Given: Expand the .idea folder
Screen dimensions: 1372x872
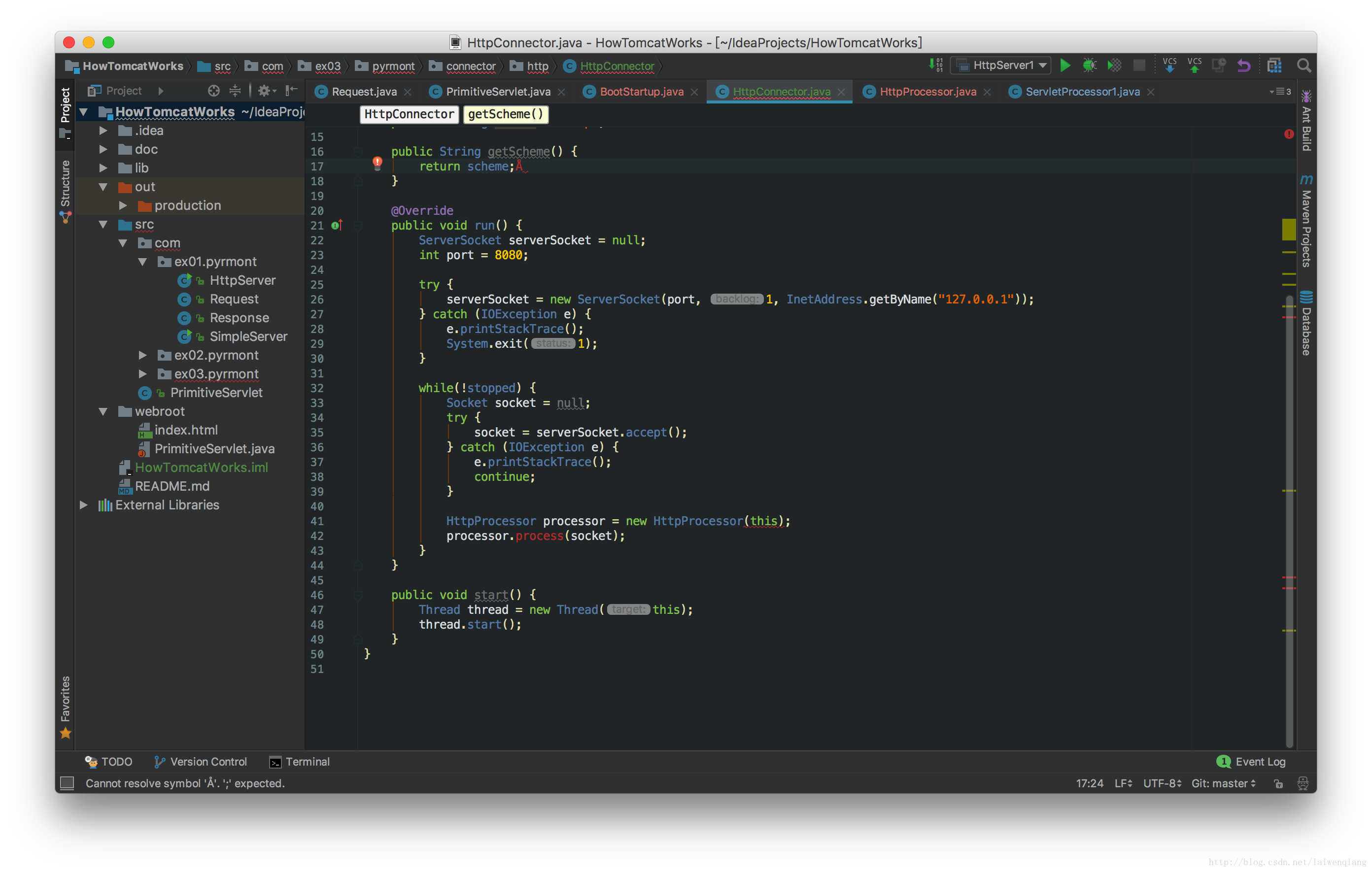Looking at the screenshot, I should tap(103, 131).
